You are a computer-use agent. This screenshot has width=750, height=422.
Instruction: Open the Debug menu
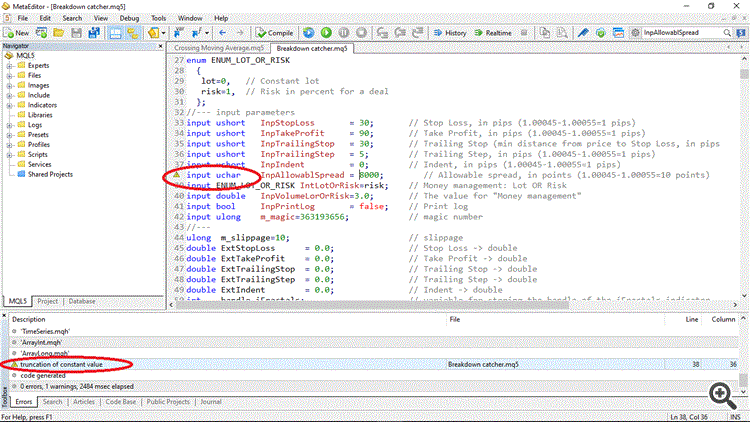point(129,18)
